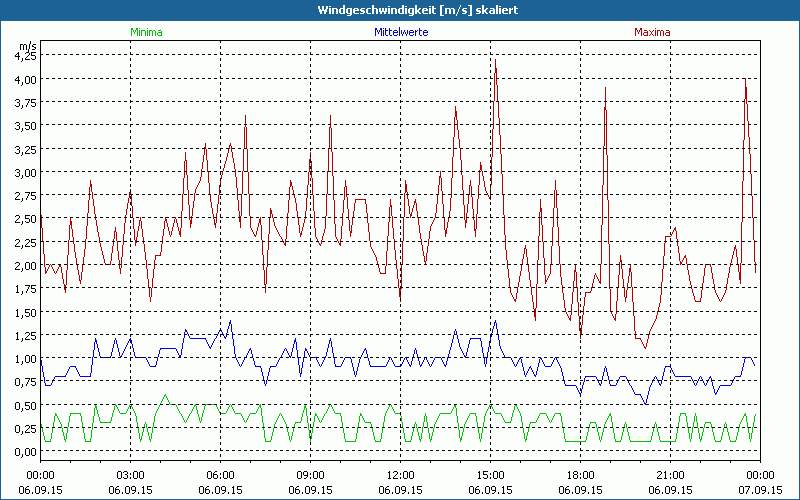Click the 1,00 y-axis label
This screenshot has height=500, width=800.
(24, 358)
